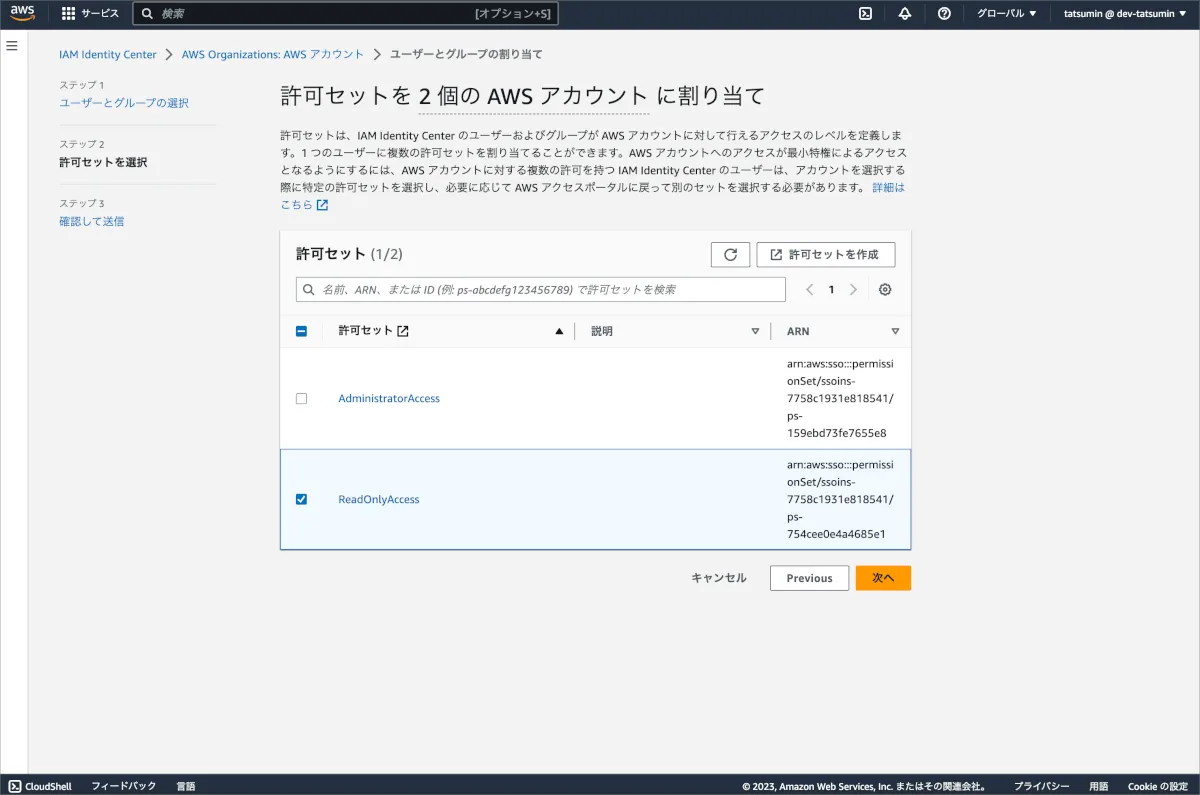Open the hamburger side navigation menu
The height and width of the screenshot is (795, 1200).
(12, 46)
